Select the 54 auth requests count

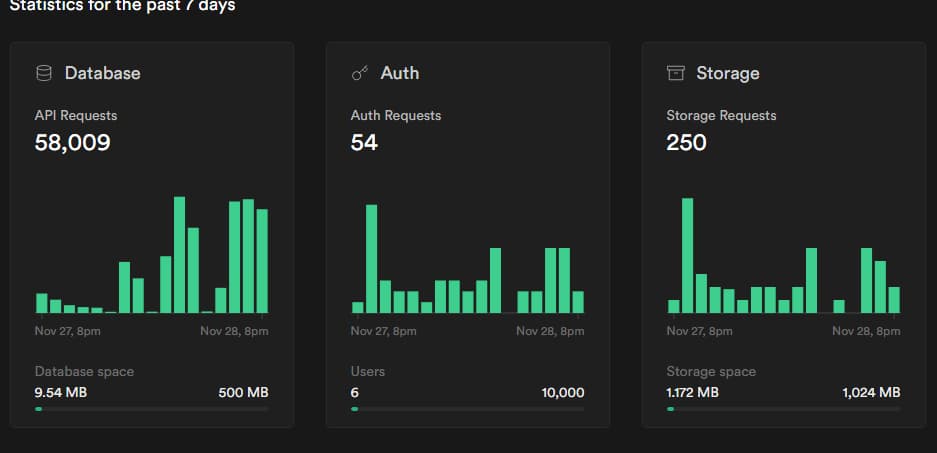coord(364,143)
